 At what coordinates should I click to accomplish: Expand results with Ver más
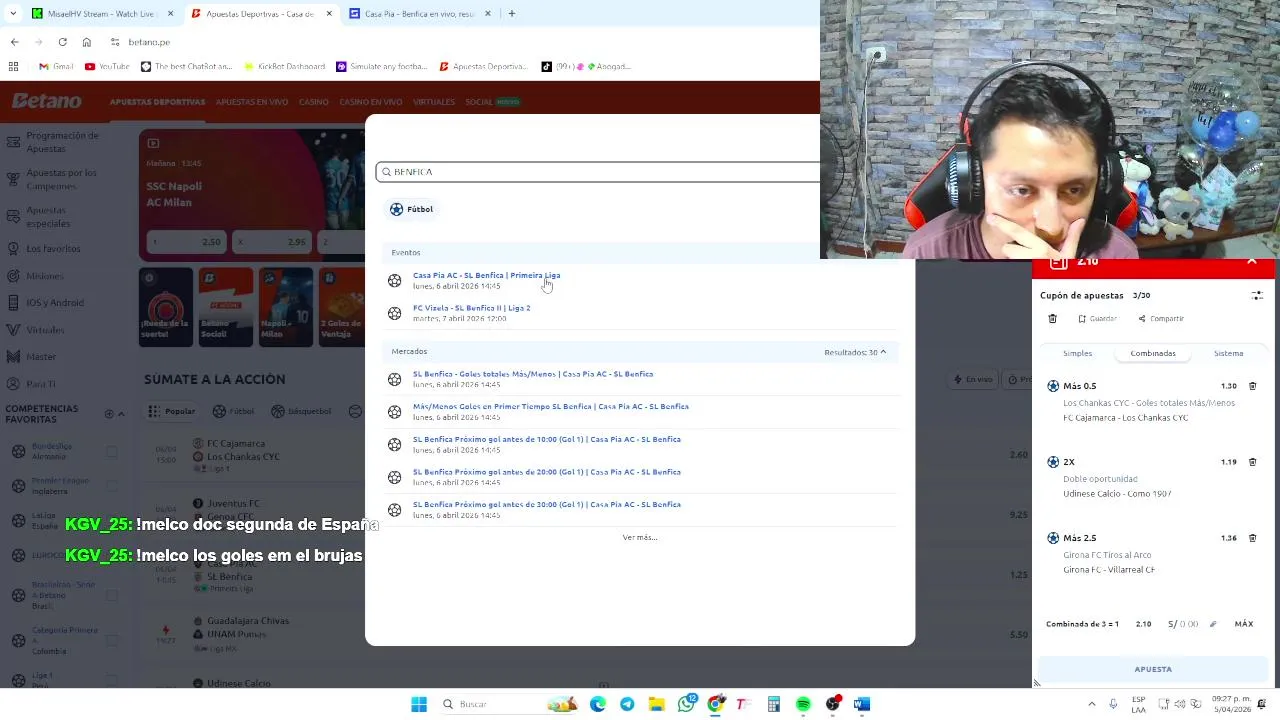click(x=640, y=538)
